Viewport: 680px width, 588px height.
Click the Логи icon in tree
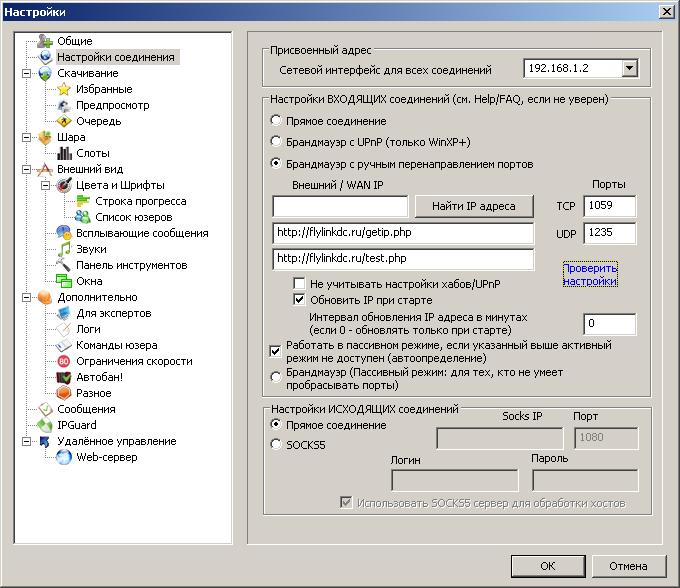click(64, 329)
